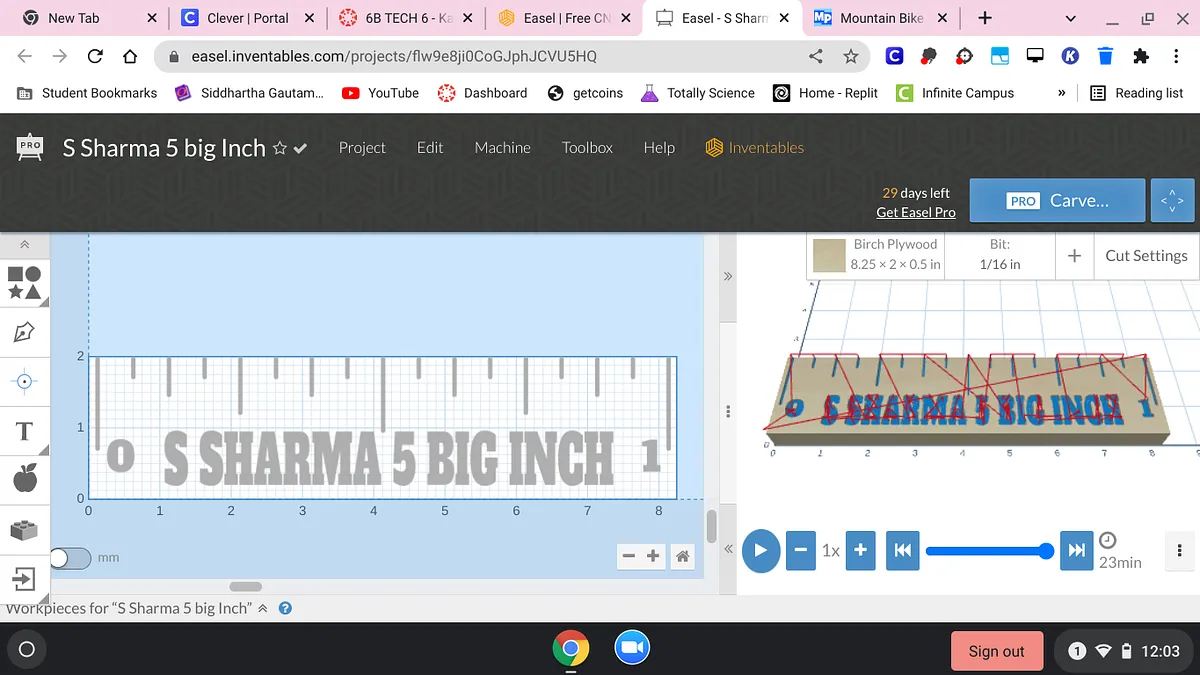Toggle the inch/mm unit switch

coord(70,557)
